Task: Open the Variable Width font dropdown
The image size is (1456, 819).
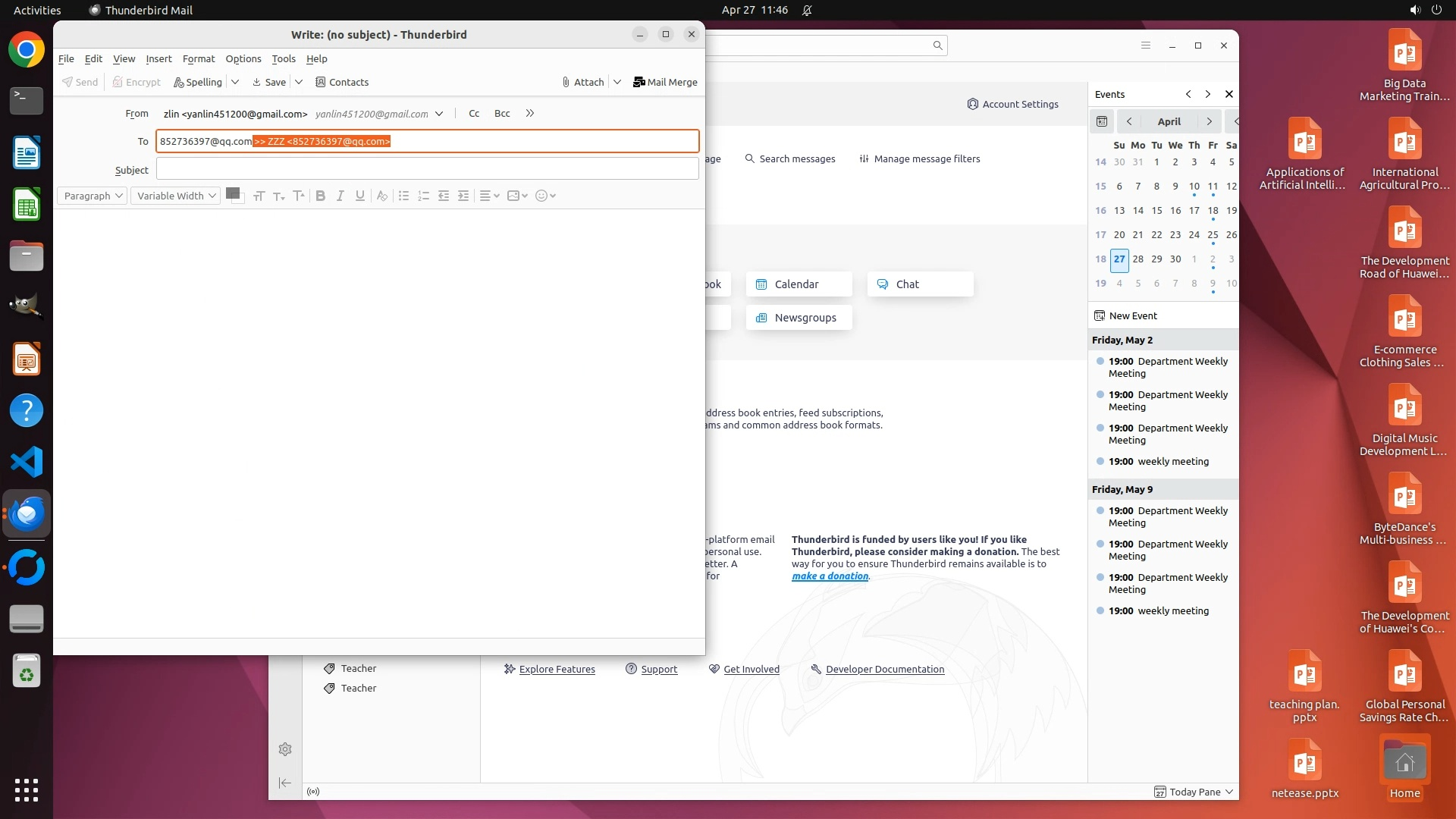Action: click(x=175, y=196)
